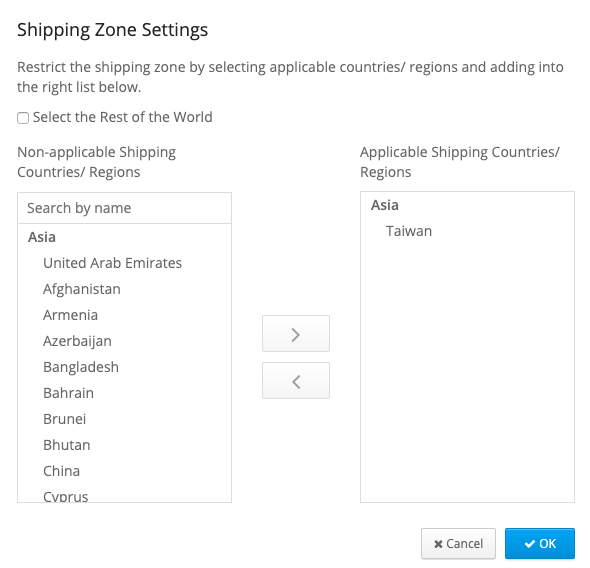Enable Select the Rest of the World checkbox
The image size is (590, 568).
tap(23, 118)
